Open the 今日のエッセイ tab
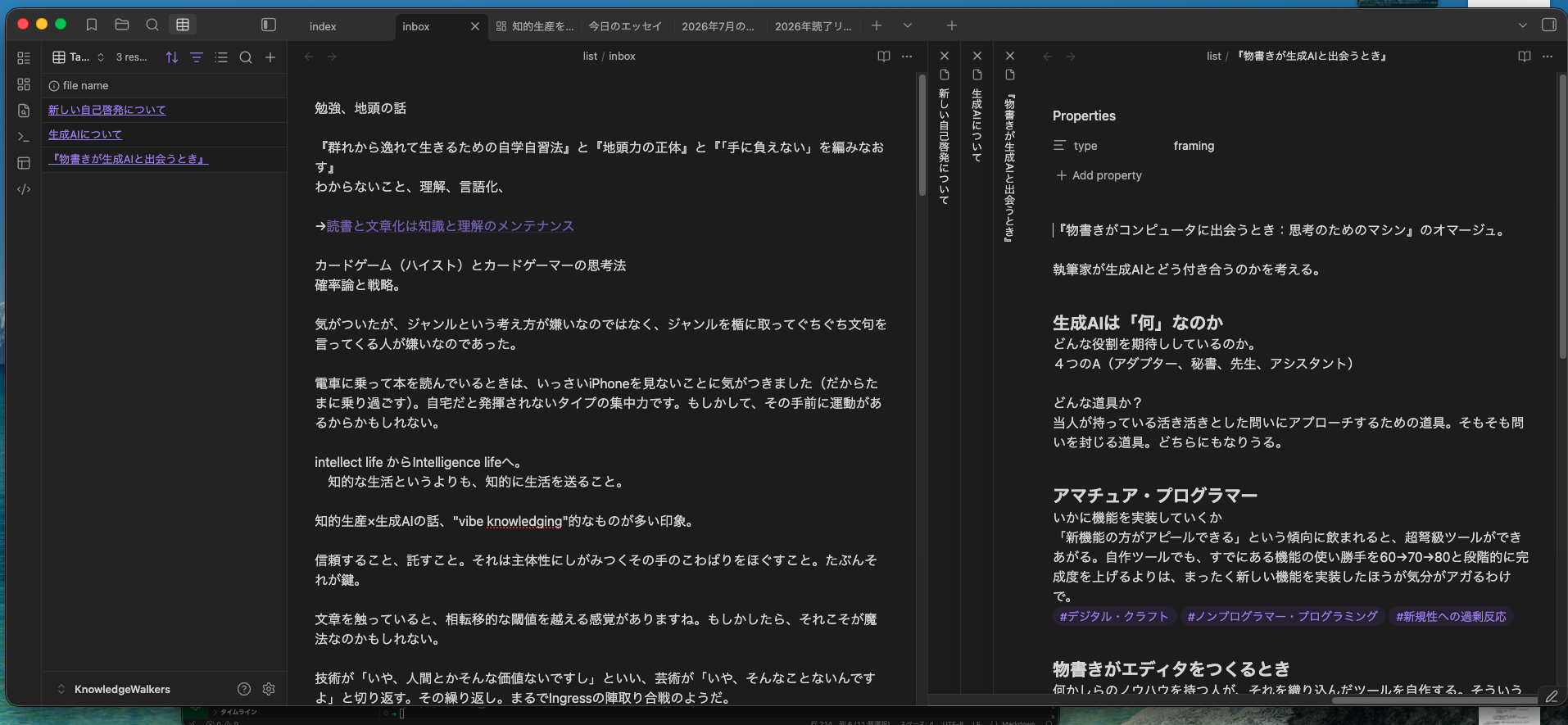 625,26
